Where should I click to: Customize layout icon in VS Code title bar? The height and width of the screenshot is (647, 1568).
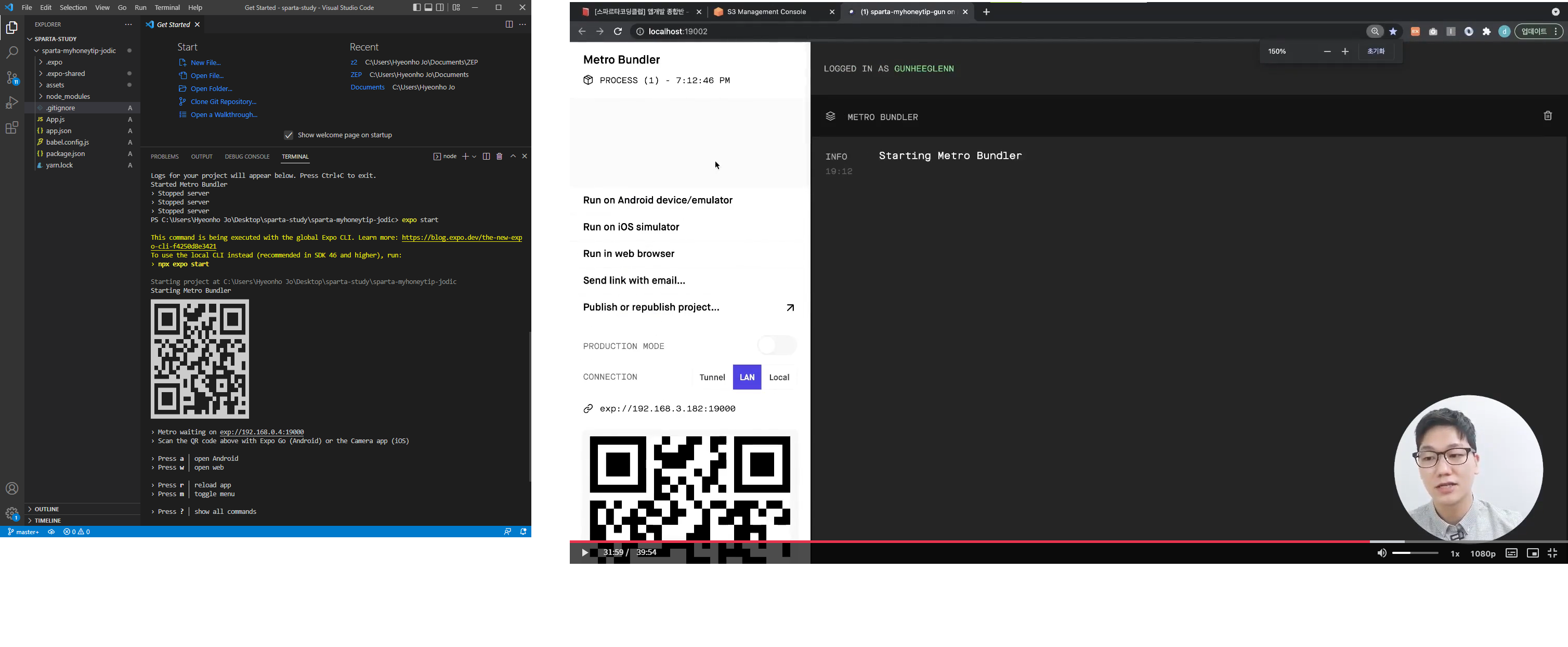coord(456,7)
